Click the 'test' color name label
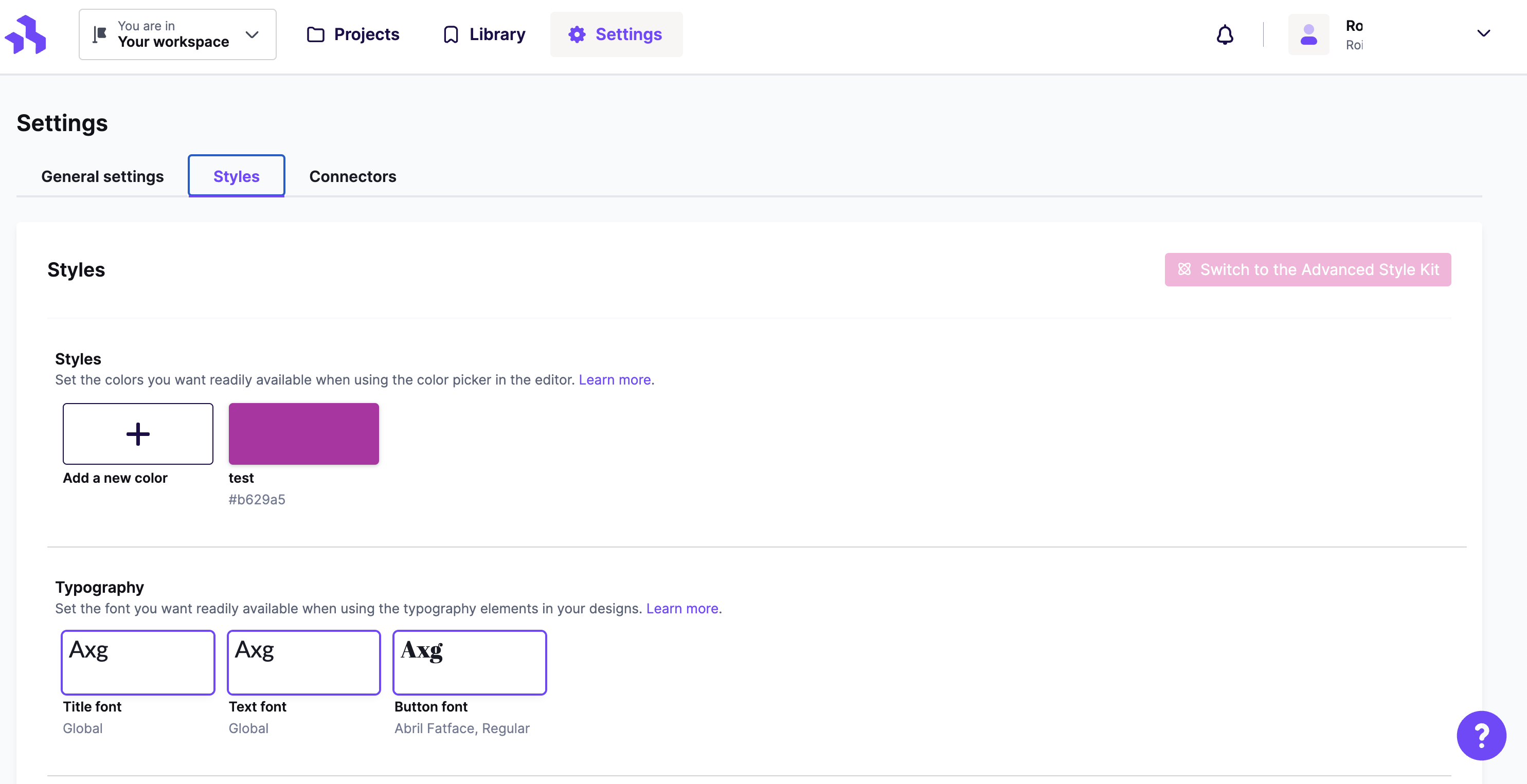 [241, 478]
